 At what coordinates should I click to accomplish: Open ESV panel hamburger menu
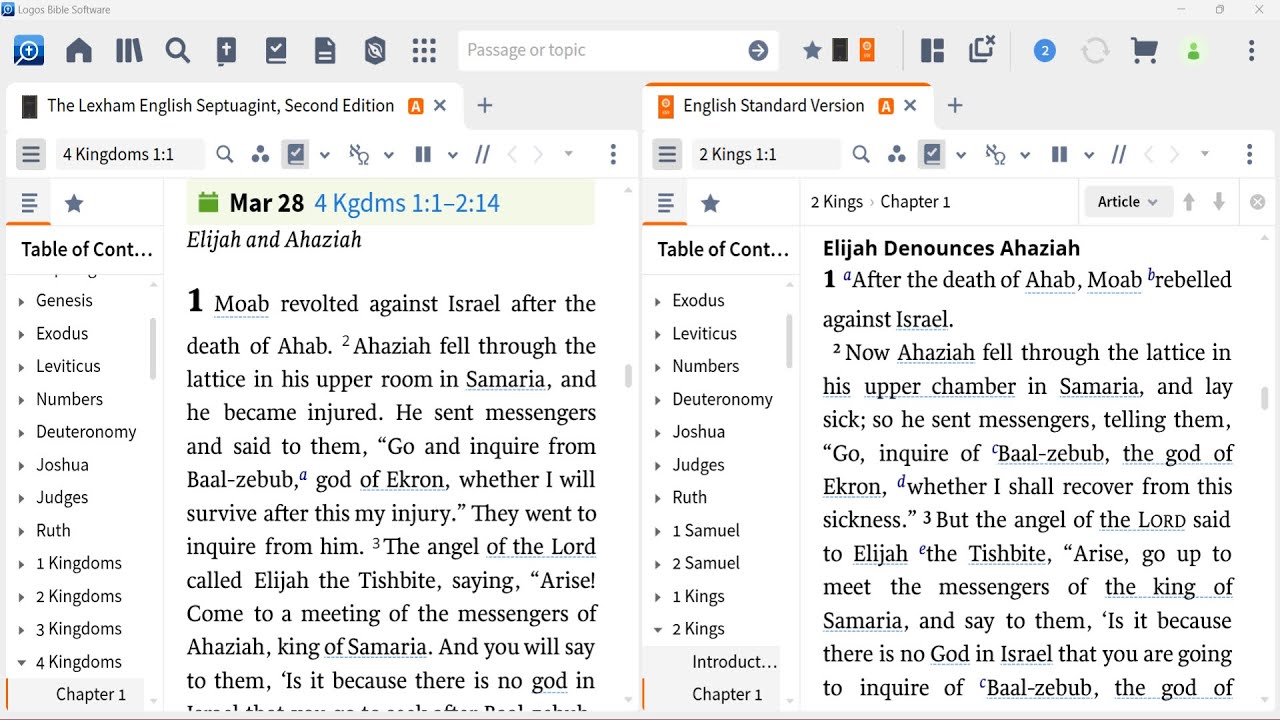tap(667, 154)
